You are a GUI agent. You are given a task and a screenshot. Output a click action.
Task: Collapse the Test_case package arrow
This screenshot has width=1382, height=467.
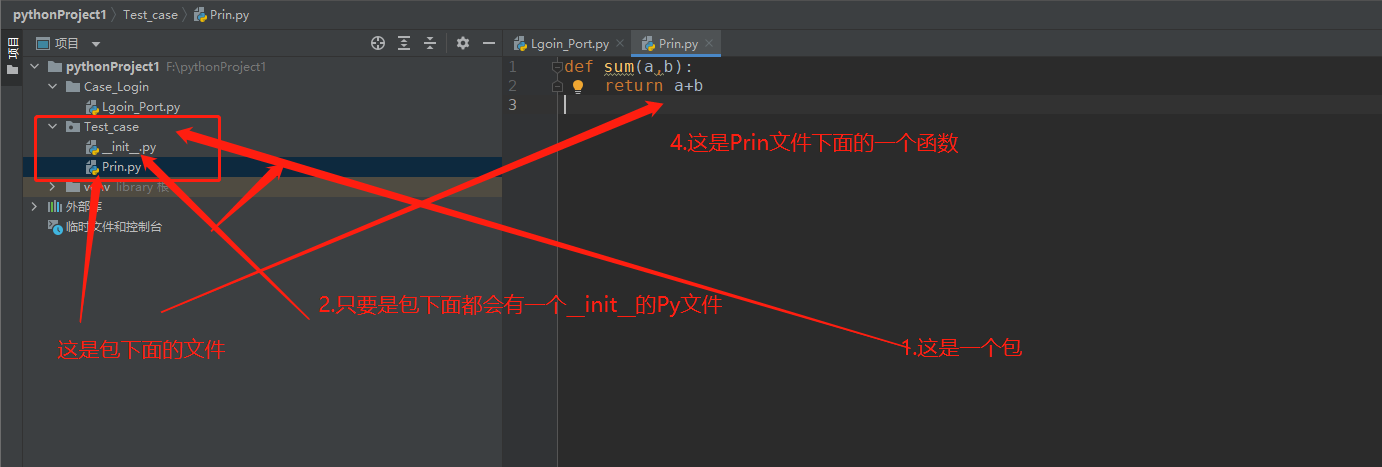tap(53, 127)
